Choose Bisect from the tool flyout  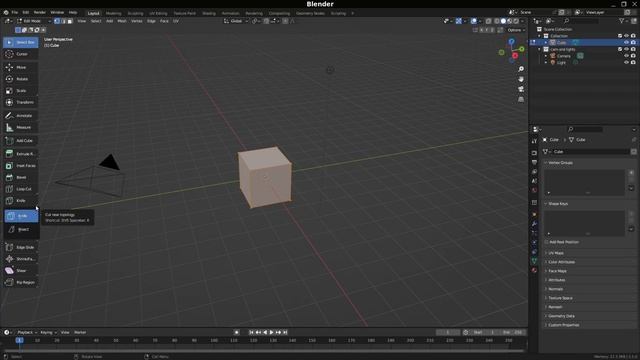tap(22, 229)
